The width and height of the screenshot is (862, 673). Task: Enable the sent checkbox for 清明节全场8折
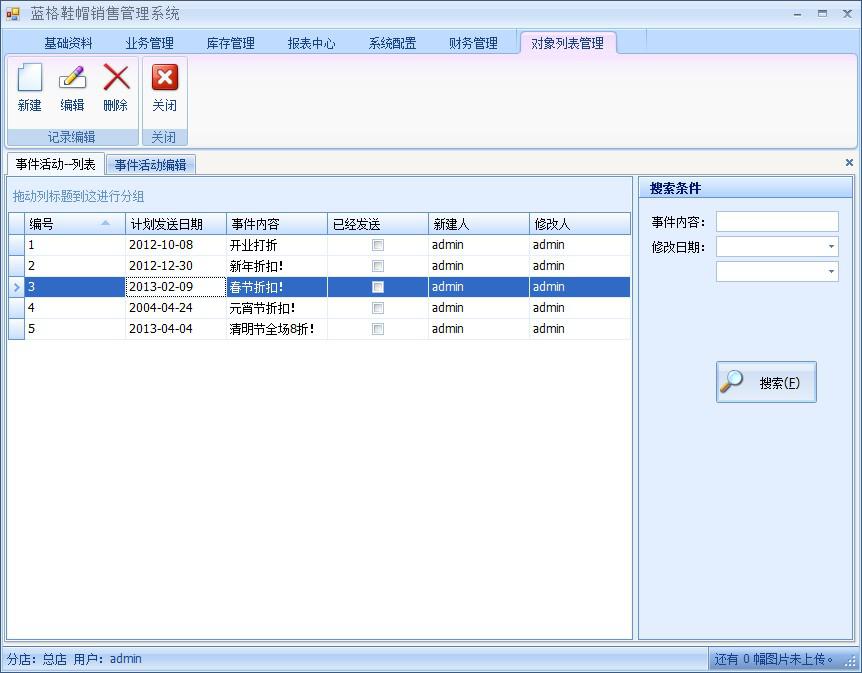[377, 328]
